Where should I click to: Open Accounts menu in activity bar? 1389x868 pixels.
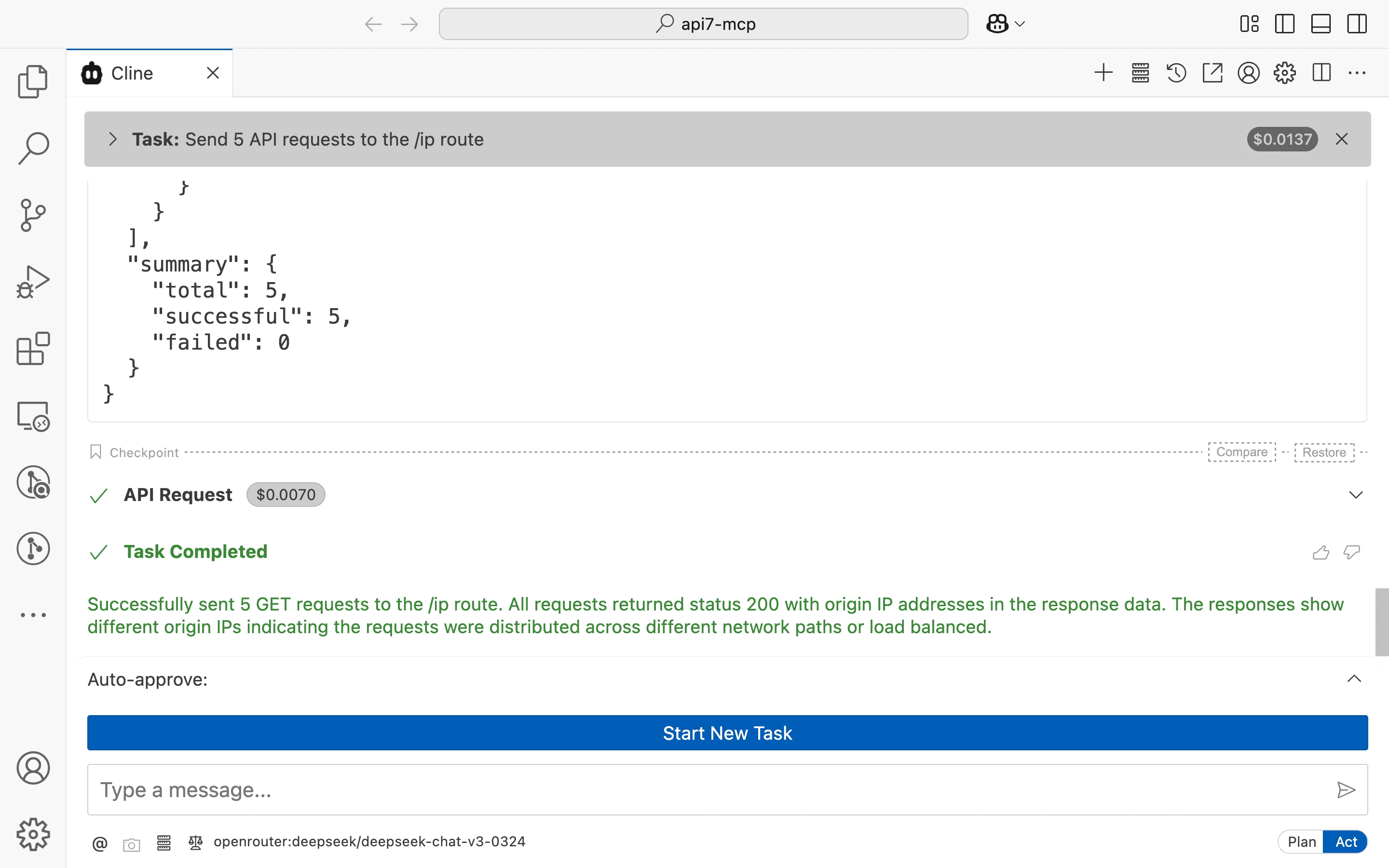33,768
